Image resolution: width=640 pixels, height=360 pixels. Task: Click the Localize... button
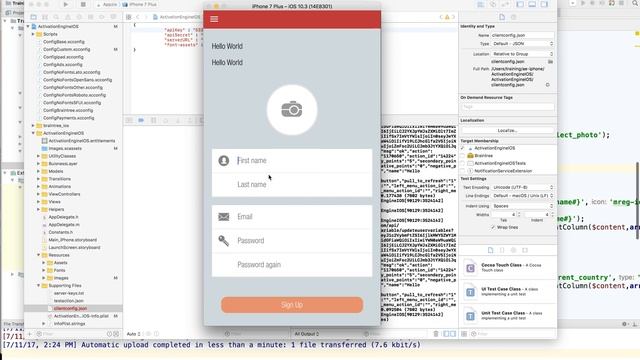(x=507, y=131)
